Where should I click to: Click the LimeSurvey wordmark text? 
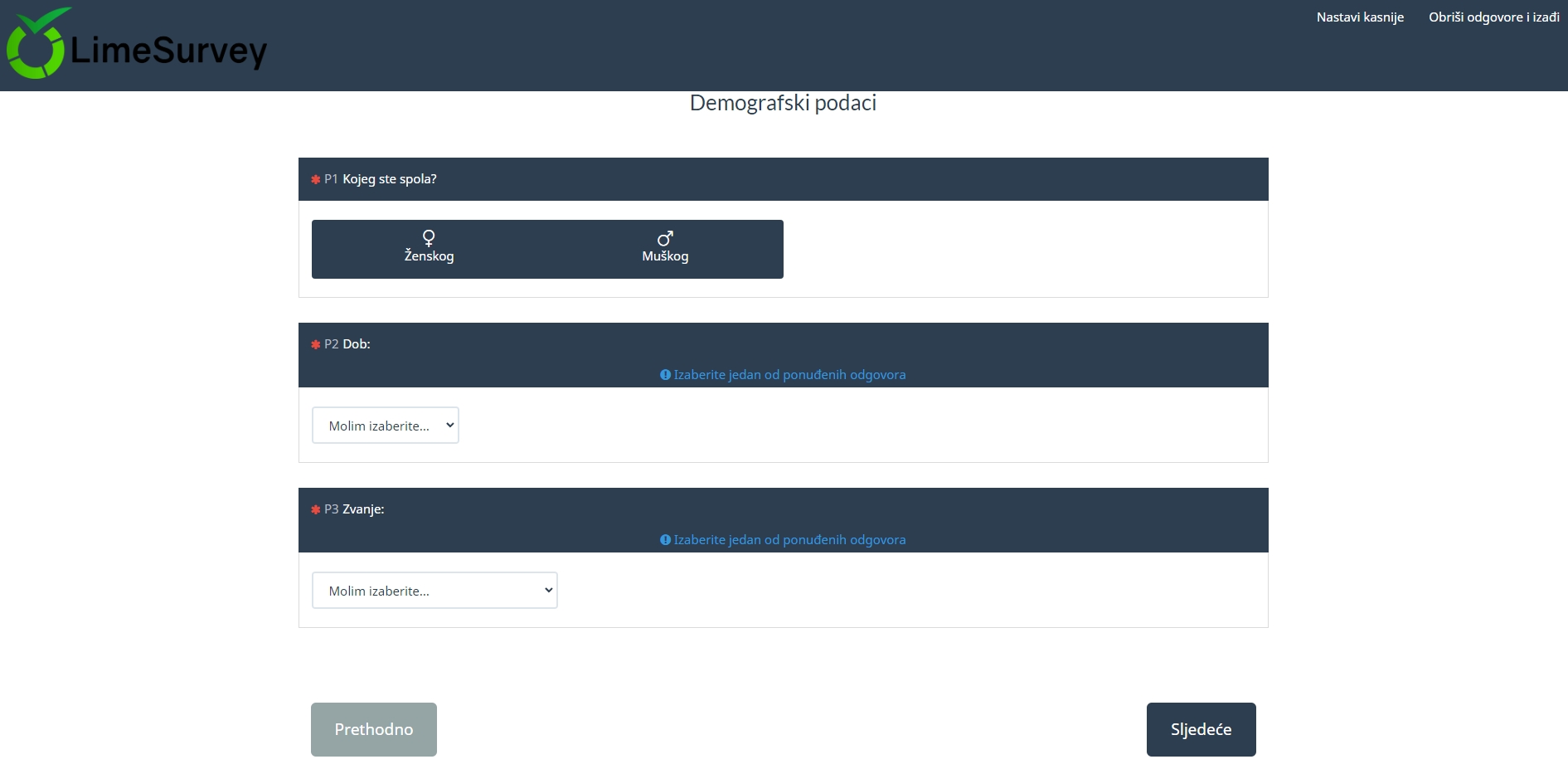coord(168,51)
